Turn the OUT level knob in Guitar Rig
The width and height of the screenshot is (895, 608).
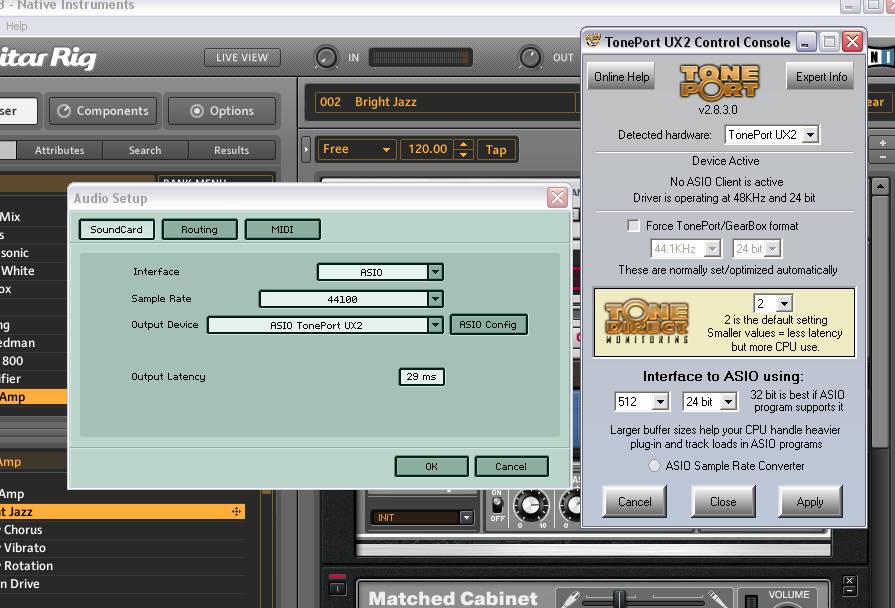click(530, 58)
